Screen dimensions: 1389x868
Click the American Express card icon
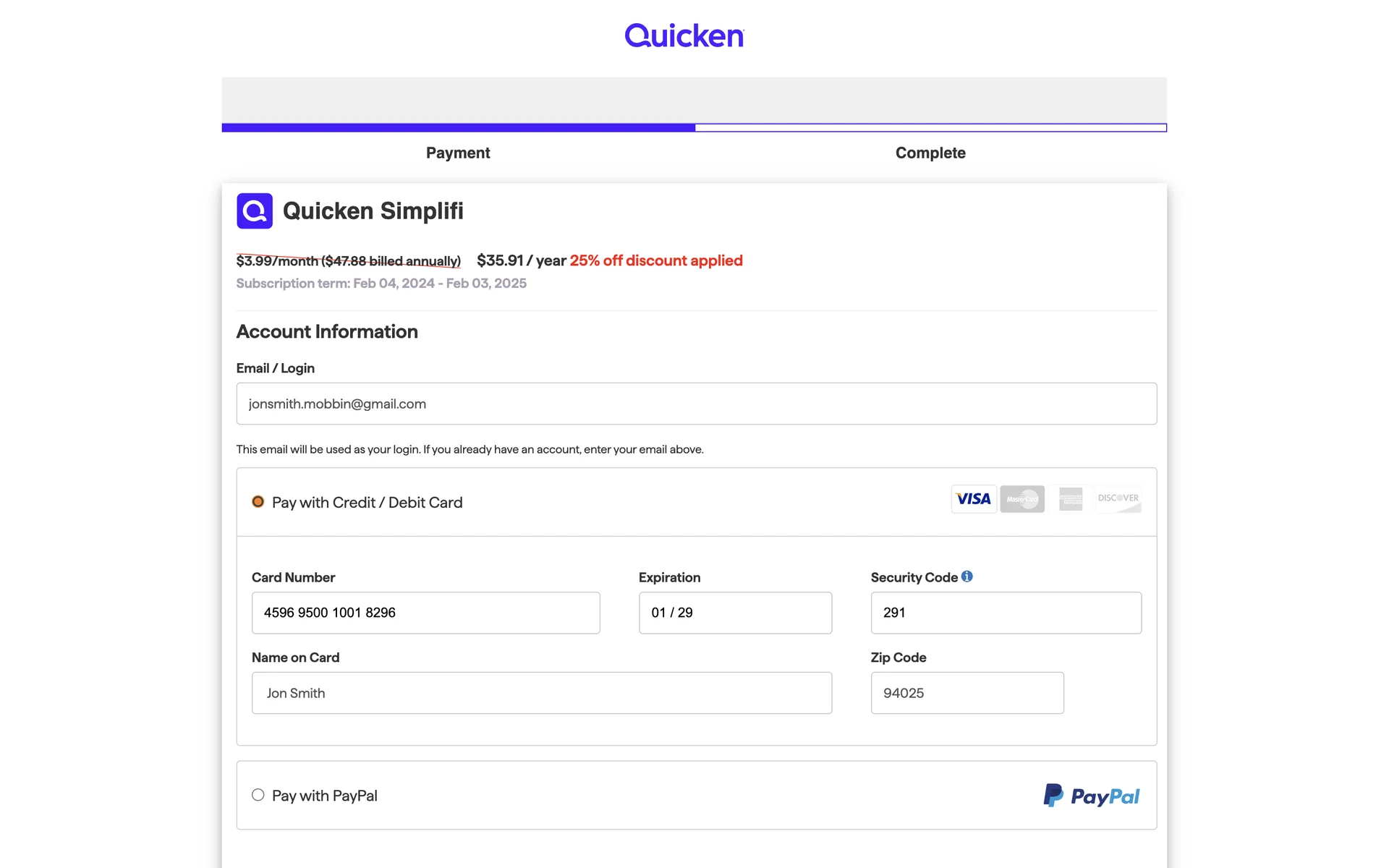point(1070,499)
